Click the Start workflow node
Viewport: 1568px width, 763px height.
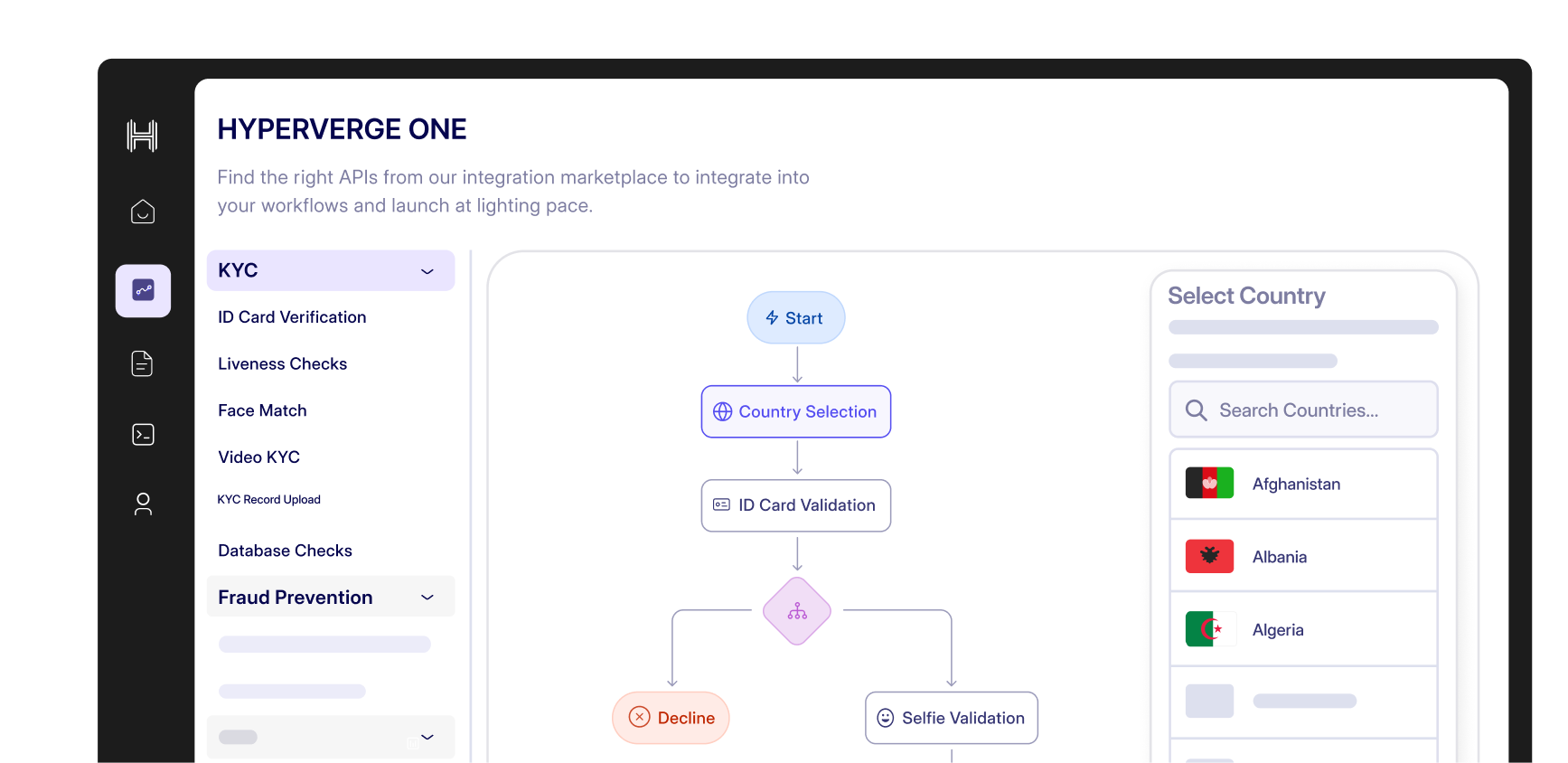coord(796,317)
